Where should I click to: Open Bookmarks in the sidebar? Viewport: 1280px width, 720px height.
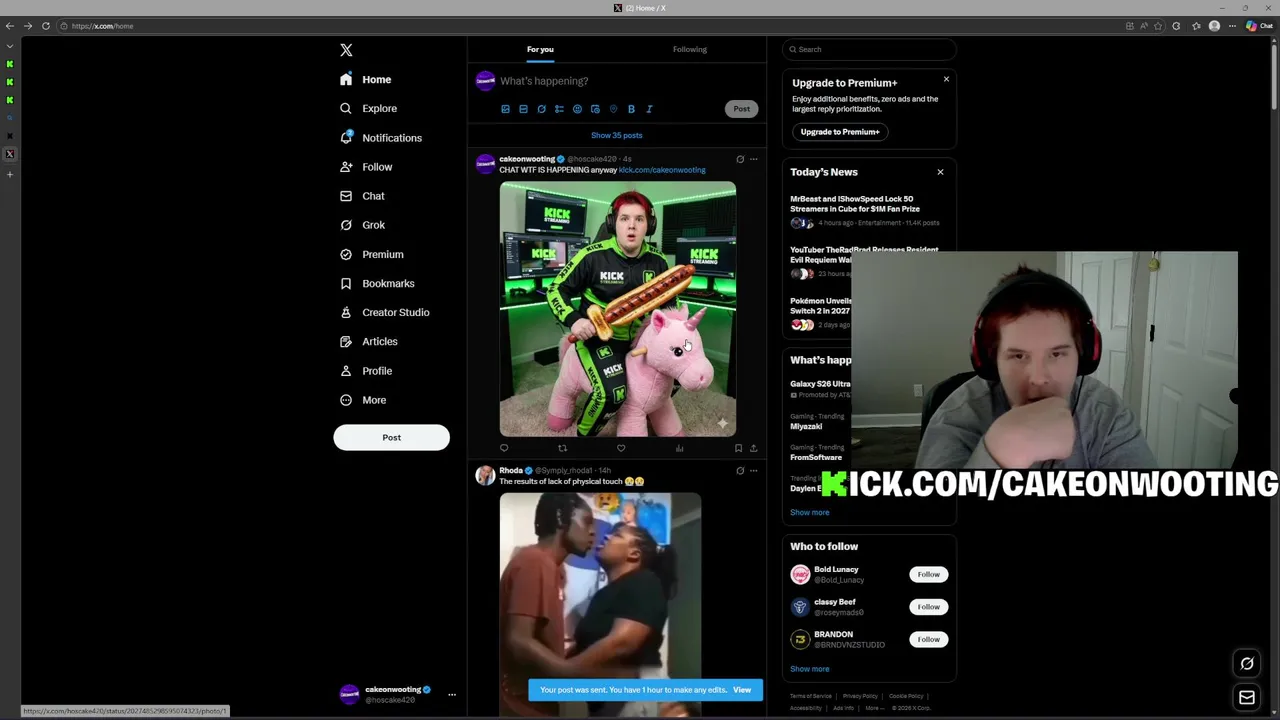click(375, 283)
